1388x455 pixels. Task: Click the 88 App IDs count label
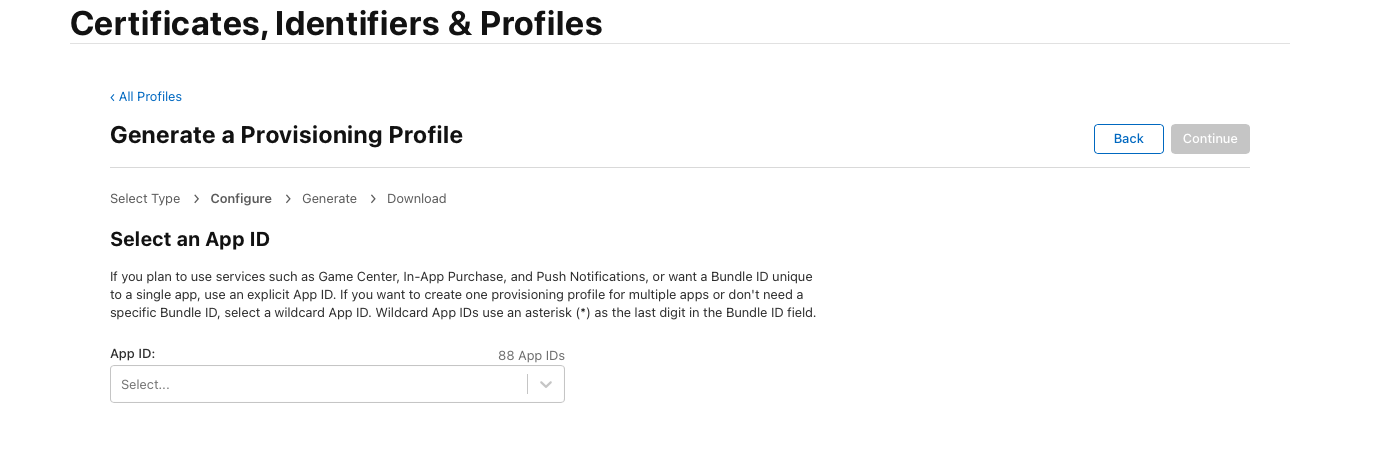(x=531, y=356)
